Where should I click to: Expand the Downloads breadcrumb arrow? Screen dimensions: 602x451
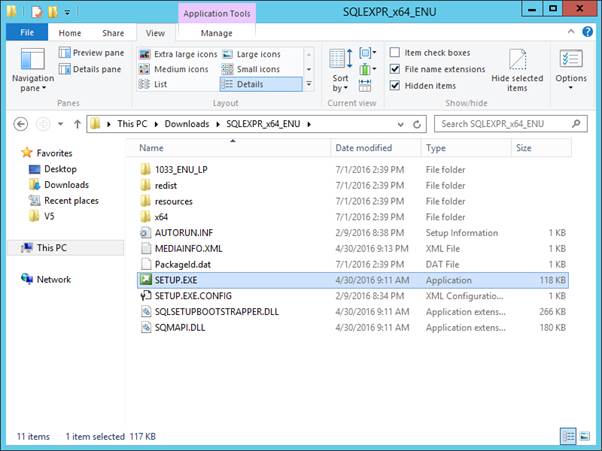coord(218,124)
